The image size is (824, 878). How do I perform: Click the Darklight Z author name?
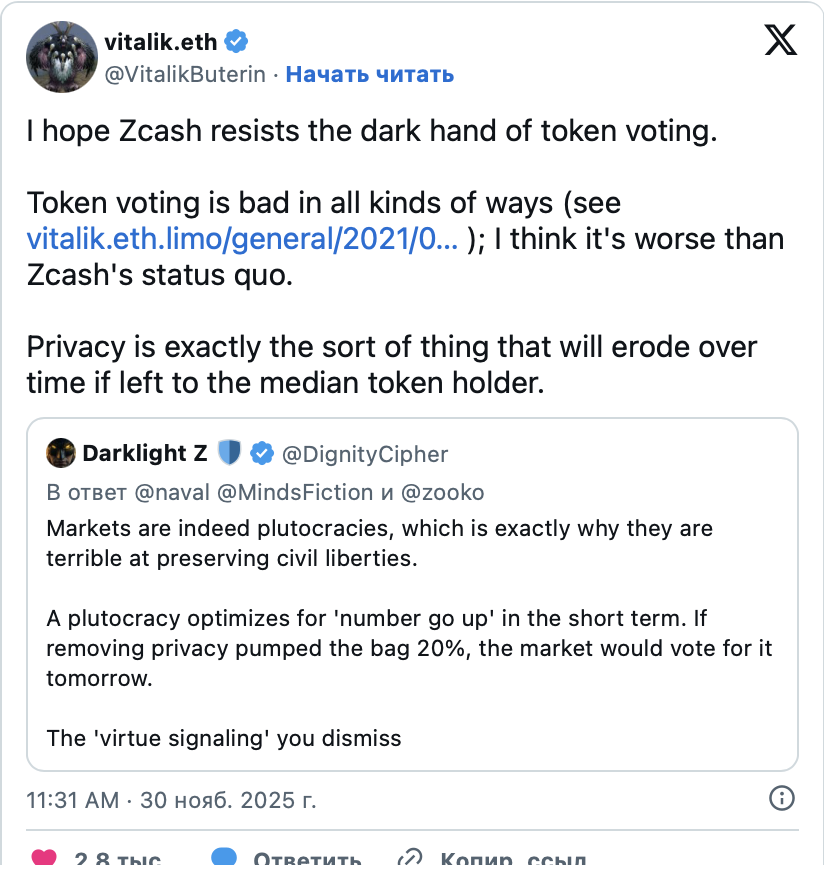145,454
